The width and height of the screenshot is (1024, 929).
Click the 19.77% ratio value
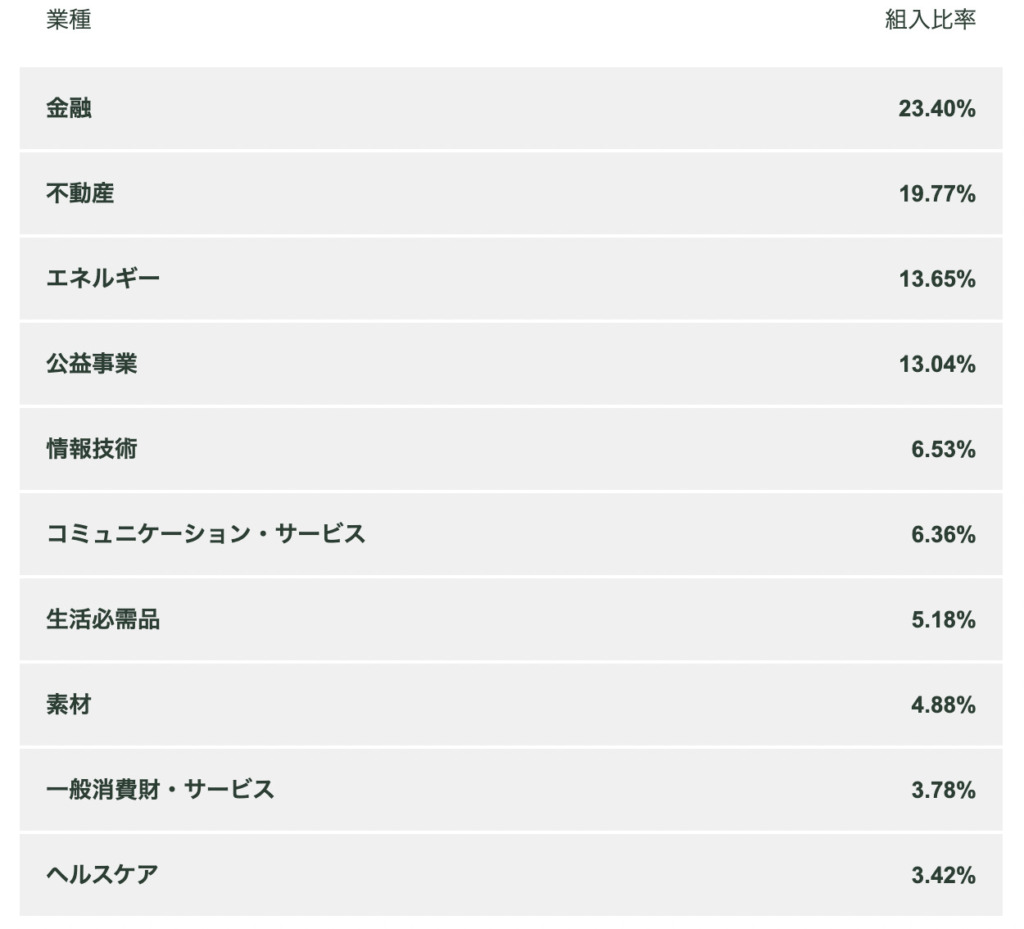tap(936, 194)
